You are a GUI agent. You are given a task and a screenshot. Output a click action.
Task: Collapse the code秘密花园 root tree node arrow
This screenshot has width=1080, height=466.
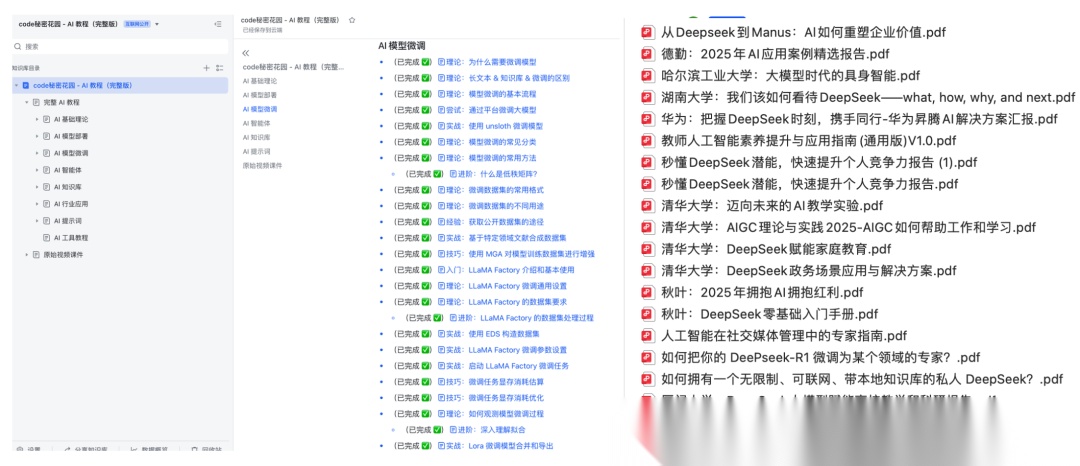[x=17, y=85]
